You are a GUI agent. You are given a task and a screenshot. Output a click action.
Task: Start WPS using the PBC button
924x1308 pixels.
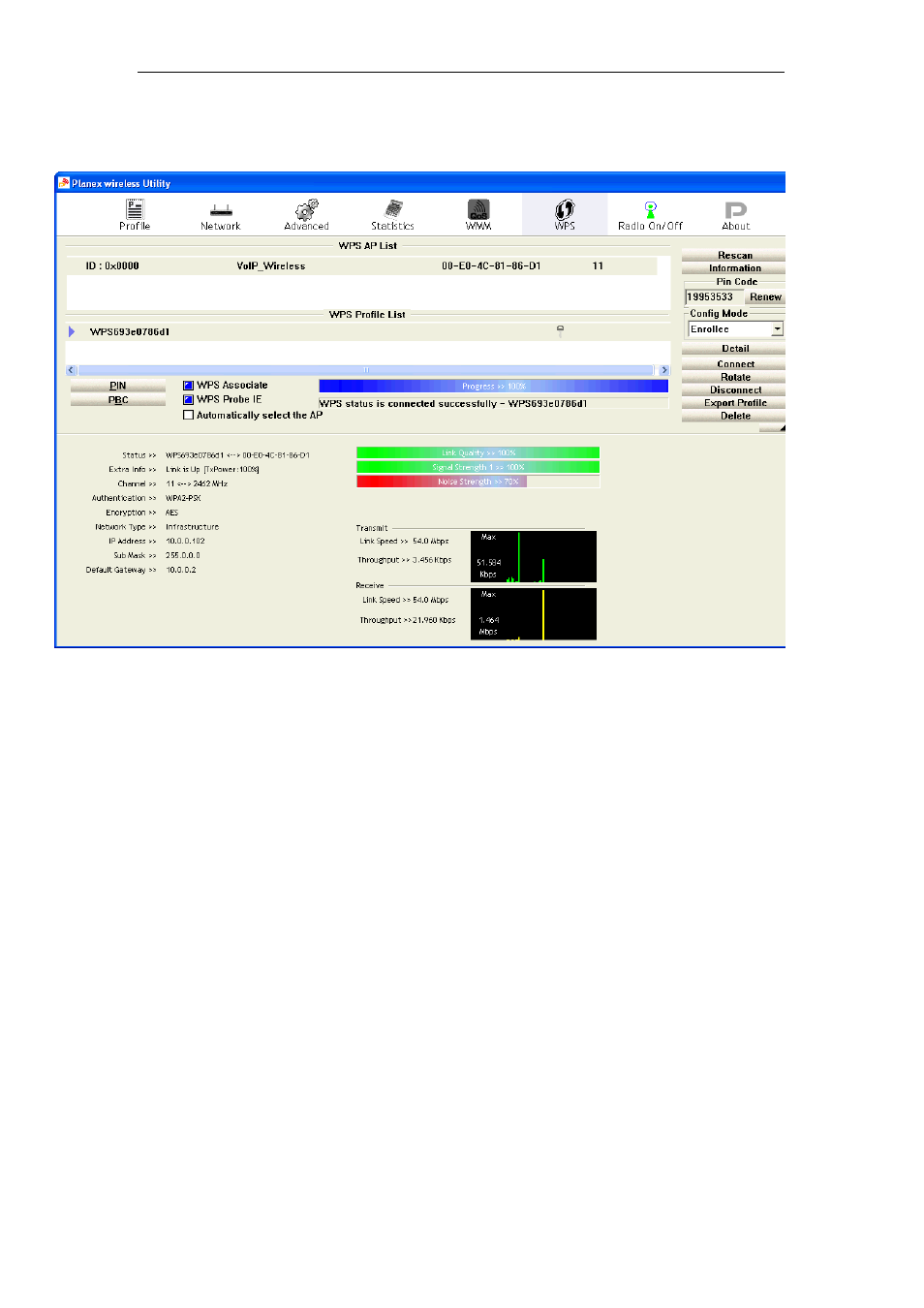(118, 400)
